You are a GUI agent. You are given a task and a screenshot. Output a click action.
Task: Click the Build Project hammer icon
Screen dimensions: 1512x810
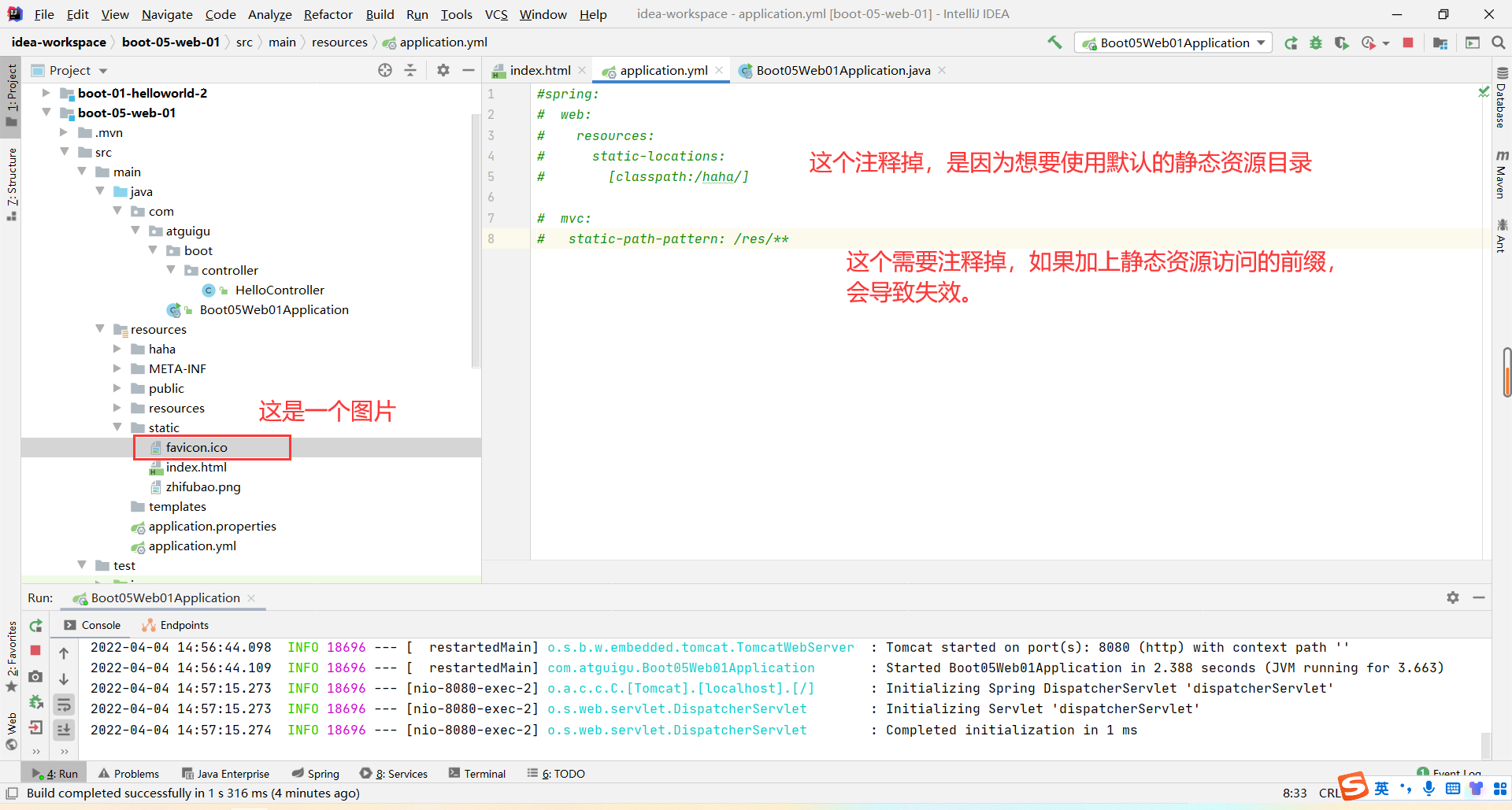tap(1054, 43)
